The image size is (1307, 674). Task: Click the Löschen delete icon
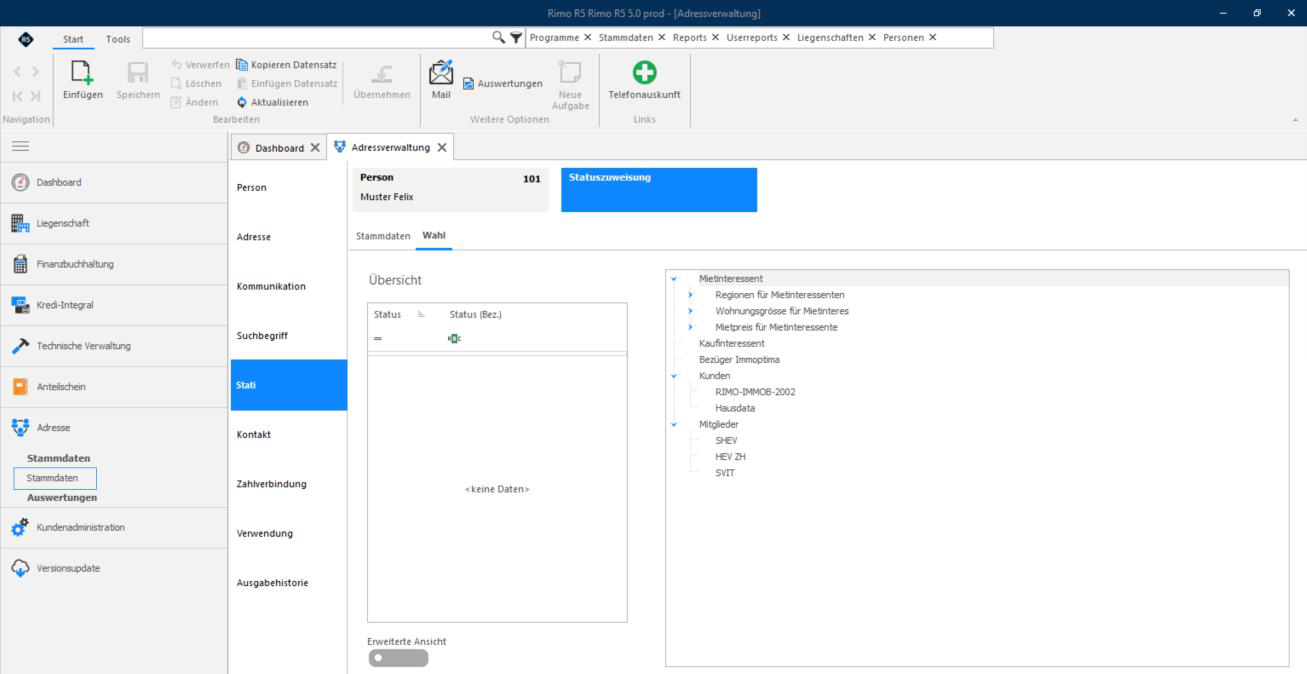click(176, 83)
